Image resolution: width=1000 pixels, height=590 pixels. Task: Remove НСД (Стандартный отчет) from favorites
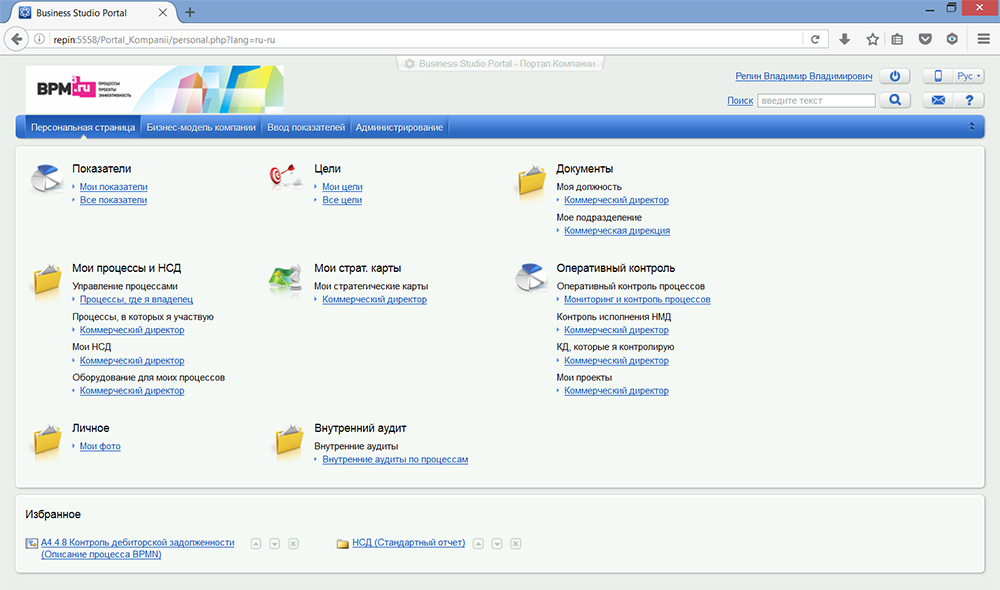pos(515,543)
